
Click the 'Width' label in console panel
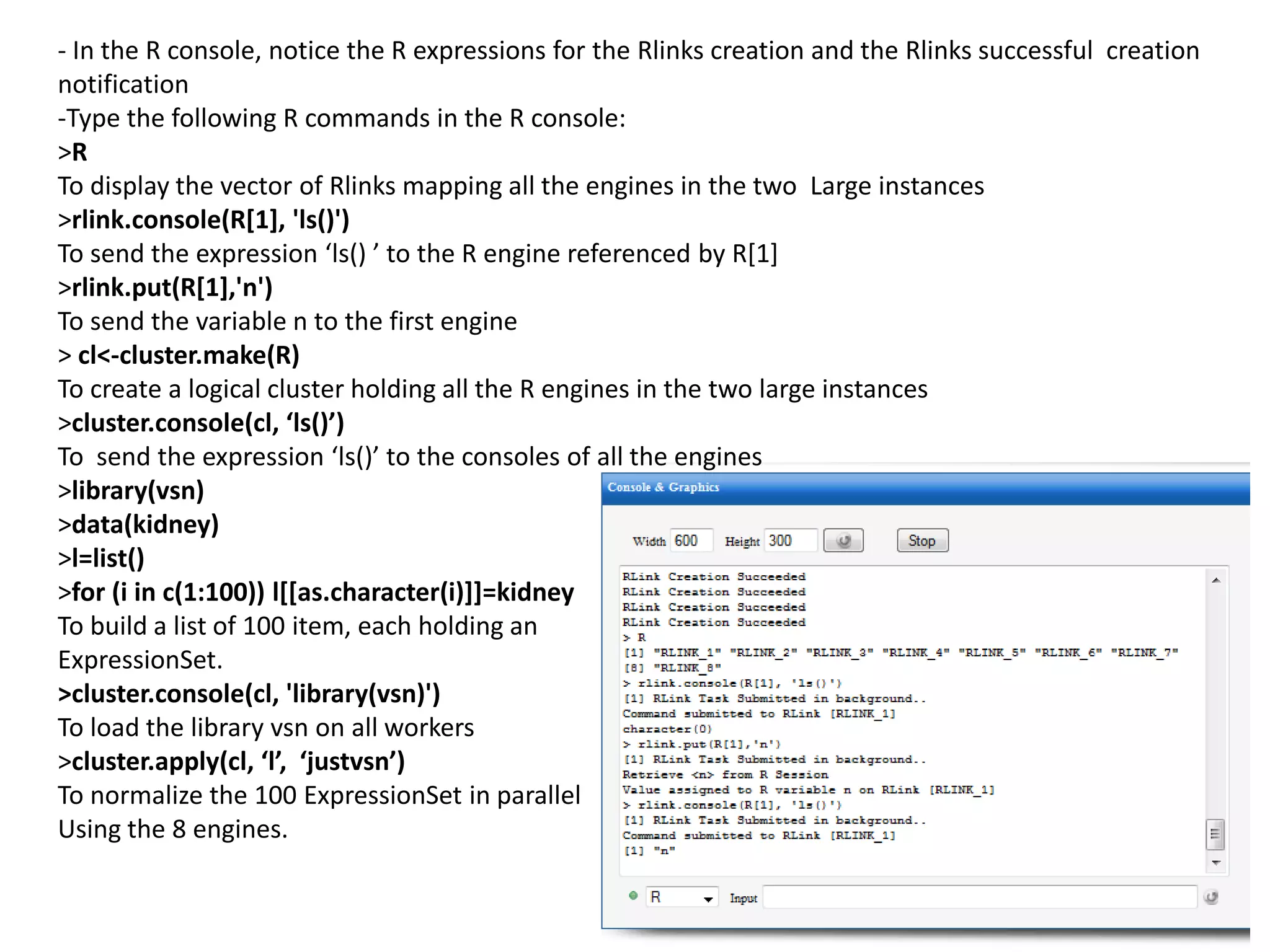coord(649,541)
